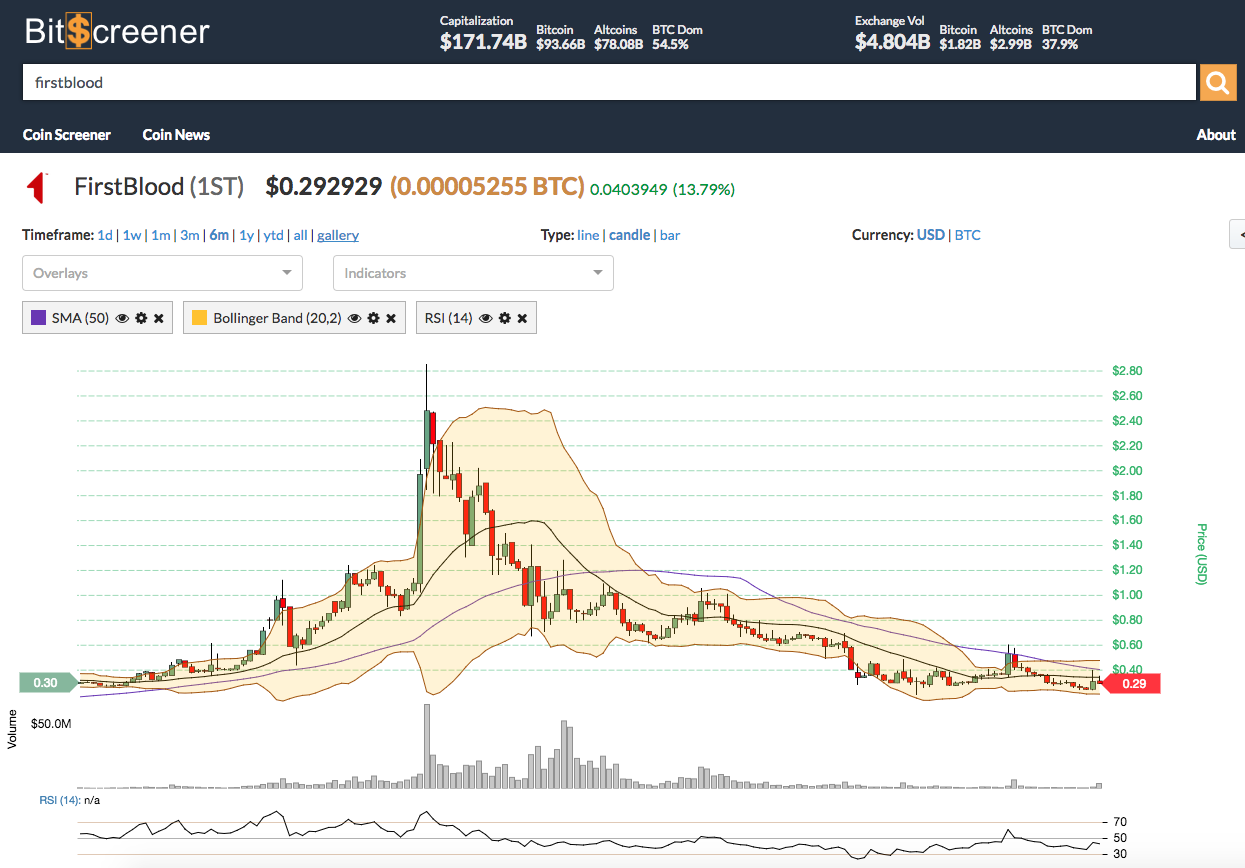The height and width of the screenshot is (868, 1245).
Task: Open settings gear for SMA (50)
Action: 141,318
